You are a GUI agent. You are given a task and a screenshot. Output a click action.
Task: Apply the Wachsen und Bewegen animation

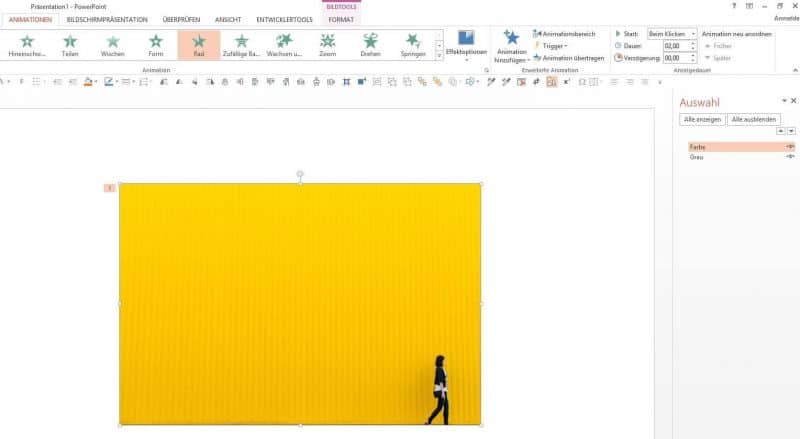tap(284, 45)
